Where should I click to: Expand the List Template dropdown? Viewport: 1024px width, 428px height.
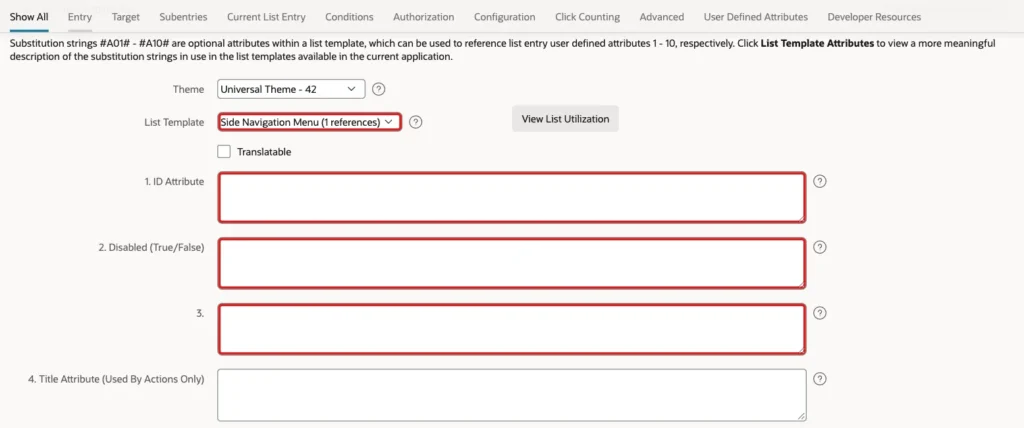pos(310,122)
